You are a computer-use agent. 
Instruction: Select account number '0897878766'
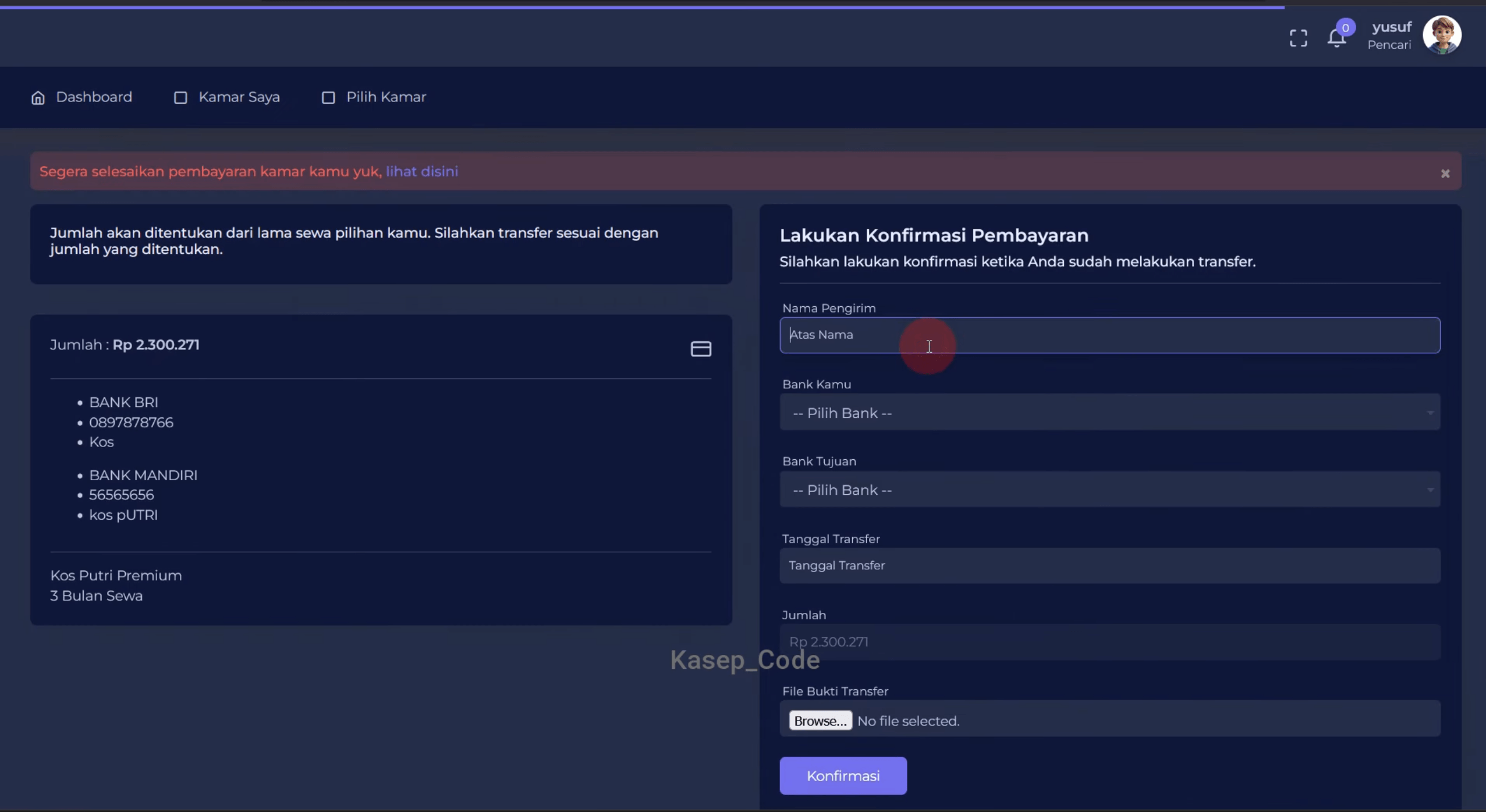pos(131,422)
